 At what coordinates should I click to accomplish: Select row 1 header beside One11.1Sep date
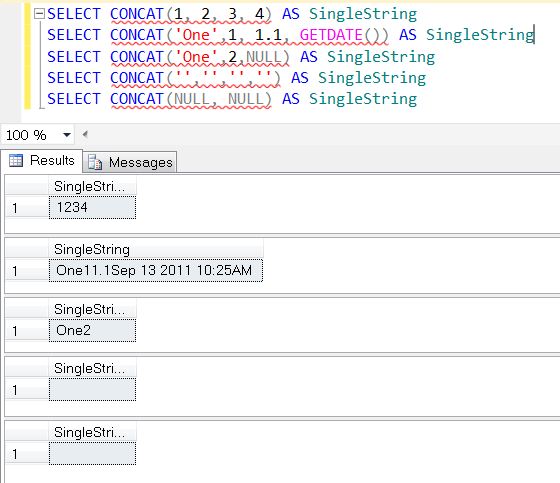coord(27,271)
